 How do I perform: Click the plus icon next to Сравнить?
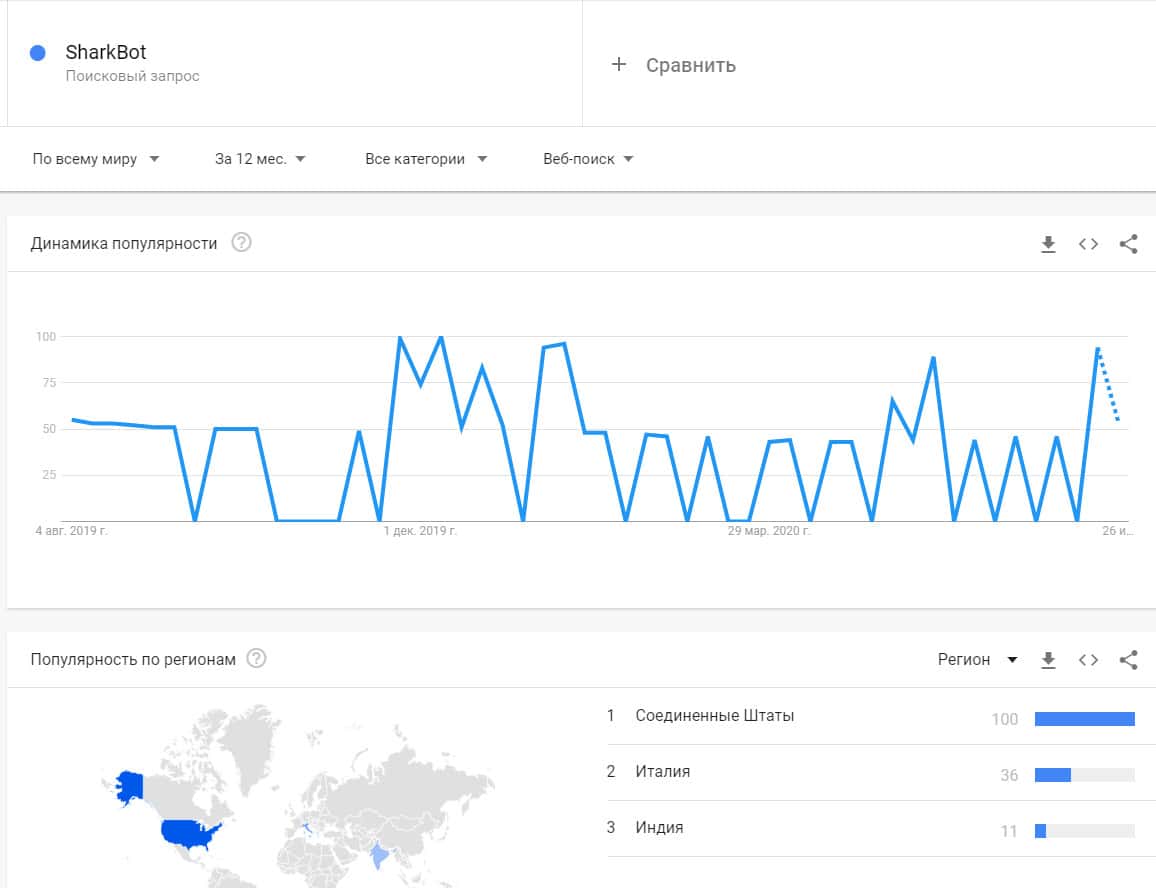pyautogui.click(x=619, y=65)
